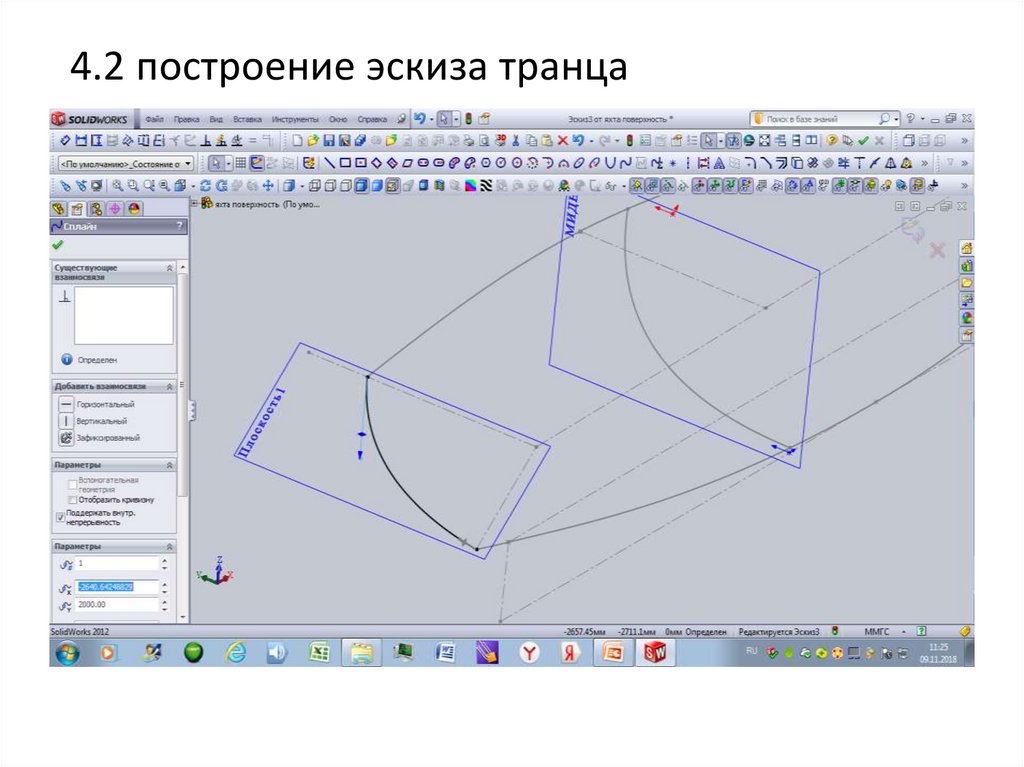This screenshot has width=1024, height=767.
Task: Uncheck Поддержать внутр. непрерывность
Action: point(61,517)
